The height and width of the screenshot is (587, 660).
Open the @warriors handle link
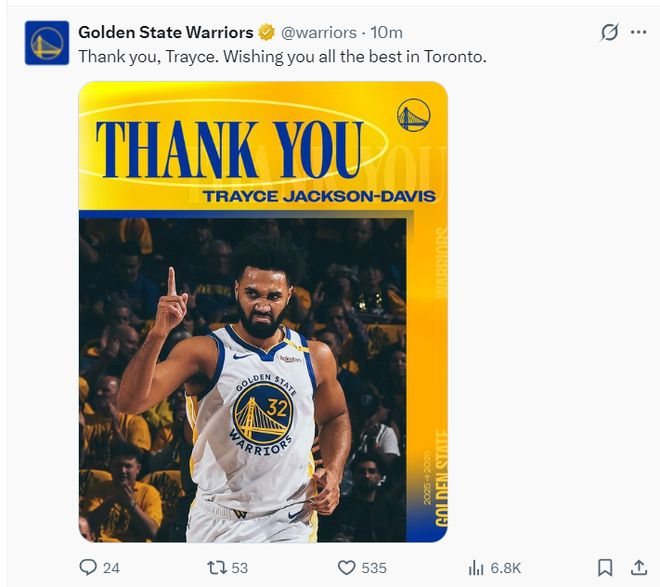pos(319,32)
